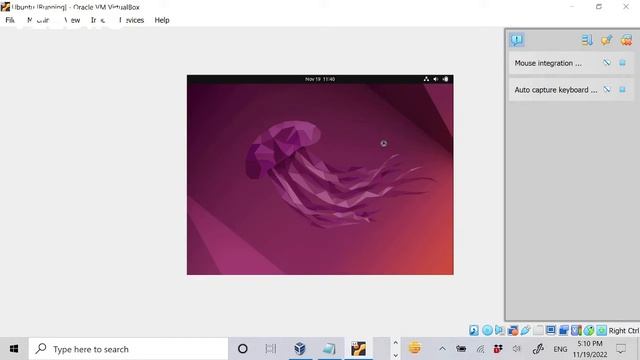Click the Right Ctrl host key label
This screenshot has width=640, height=360.
(x=624, y=331)
